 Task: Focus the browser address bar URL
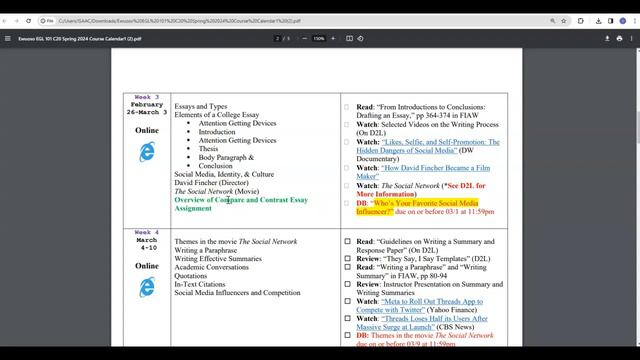180,21
